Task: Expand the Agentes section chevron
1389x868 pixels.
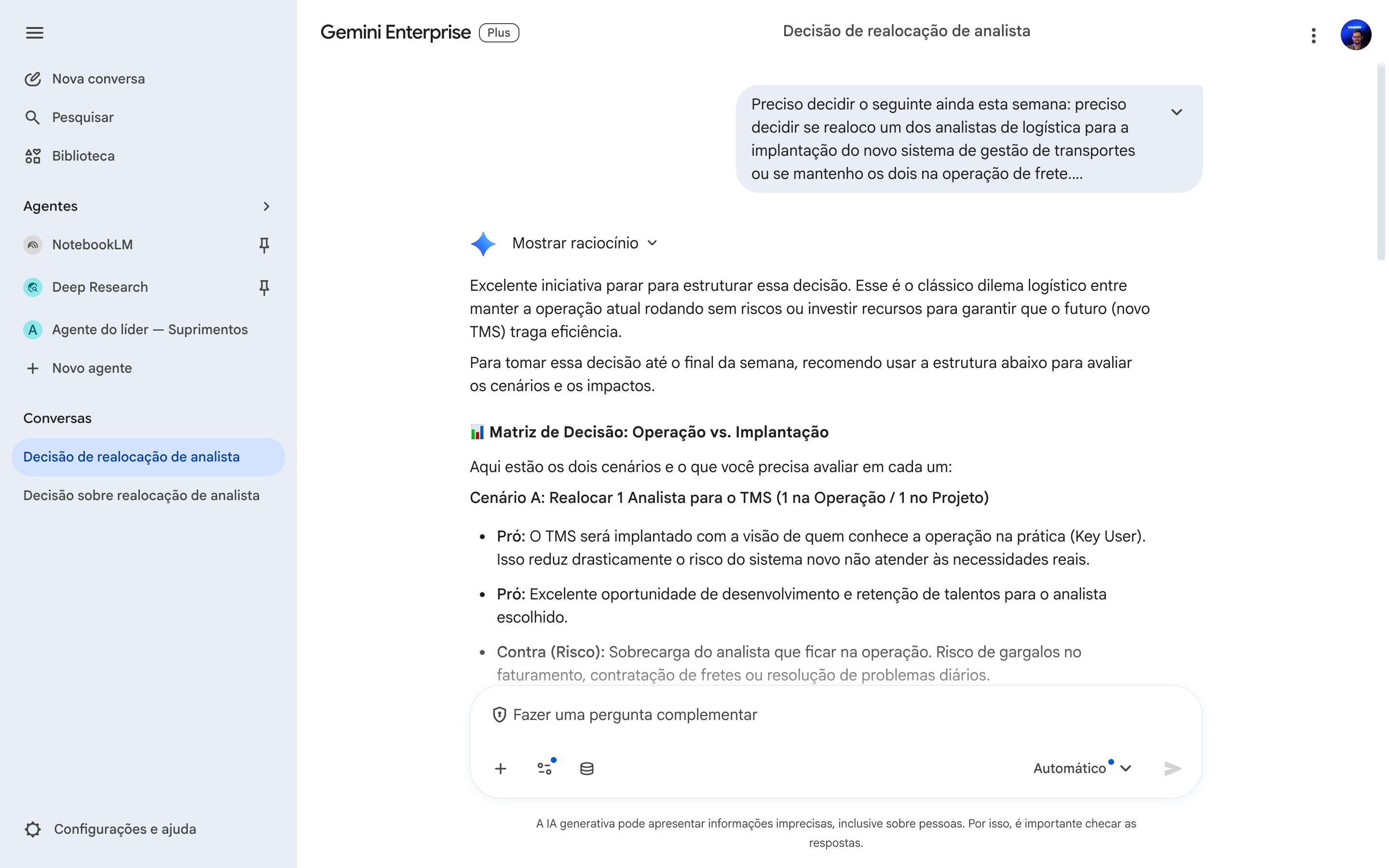Action: pos(266,206)
